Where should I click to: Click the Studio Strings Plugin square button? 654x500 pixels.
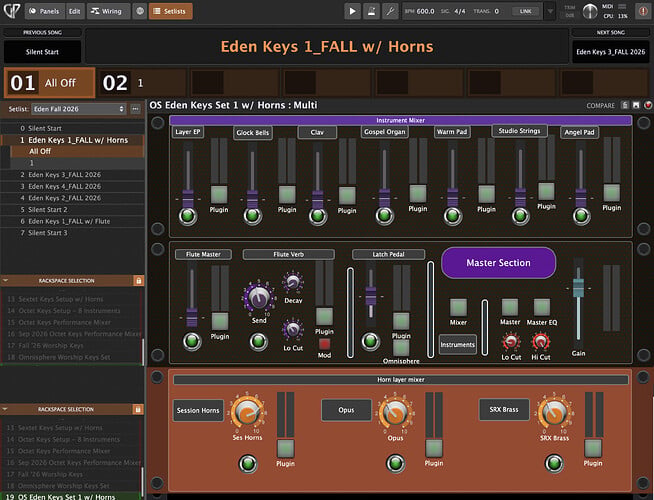pyautogui.click(x=546, y=191)
